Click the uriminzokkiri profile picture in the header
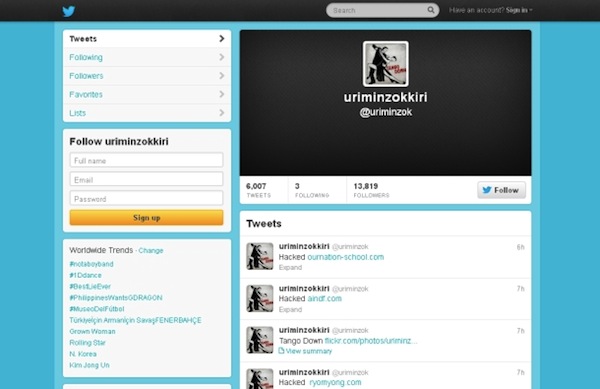The image size is (600, 389). [x=385, y=64]
